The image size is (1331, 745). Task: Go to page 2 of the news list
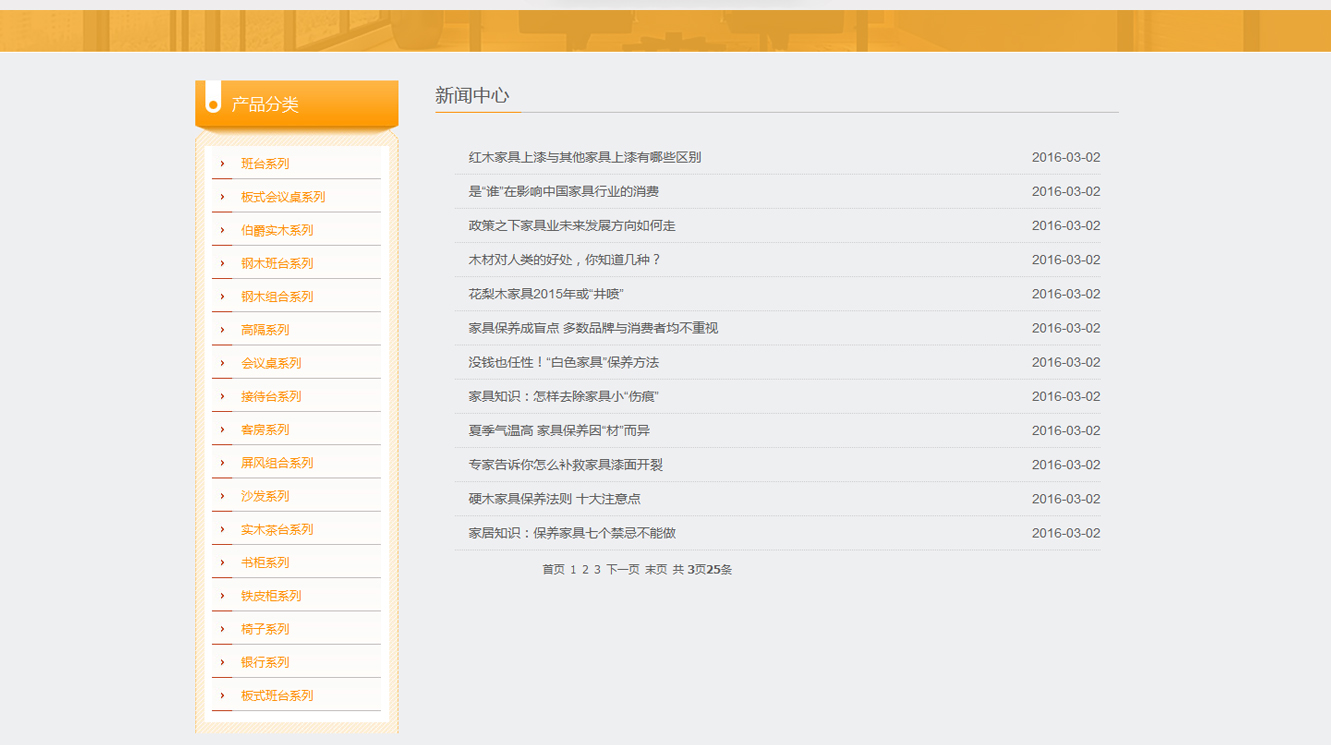[x=585, y=570]
